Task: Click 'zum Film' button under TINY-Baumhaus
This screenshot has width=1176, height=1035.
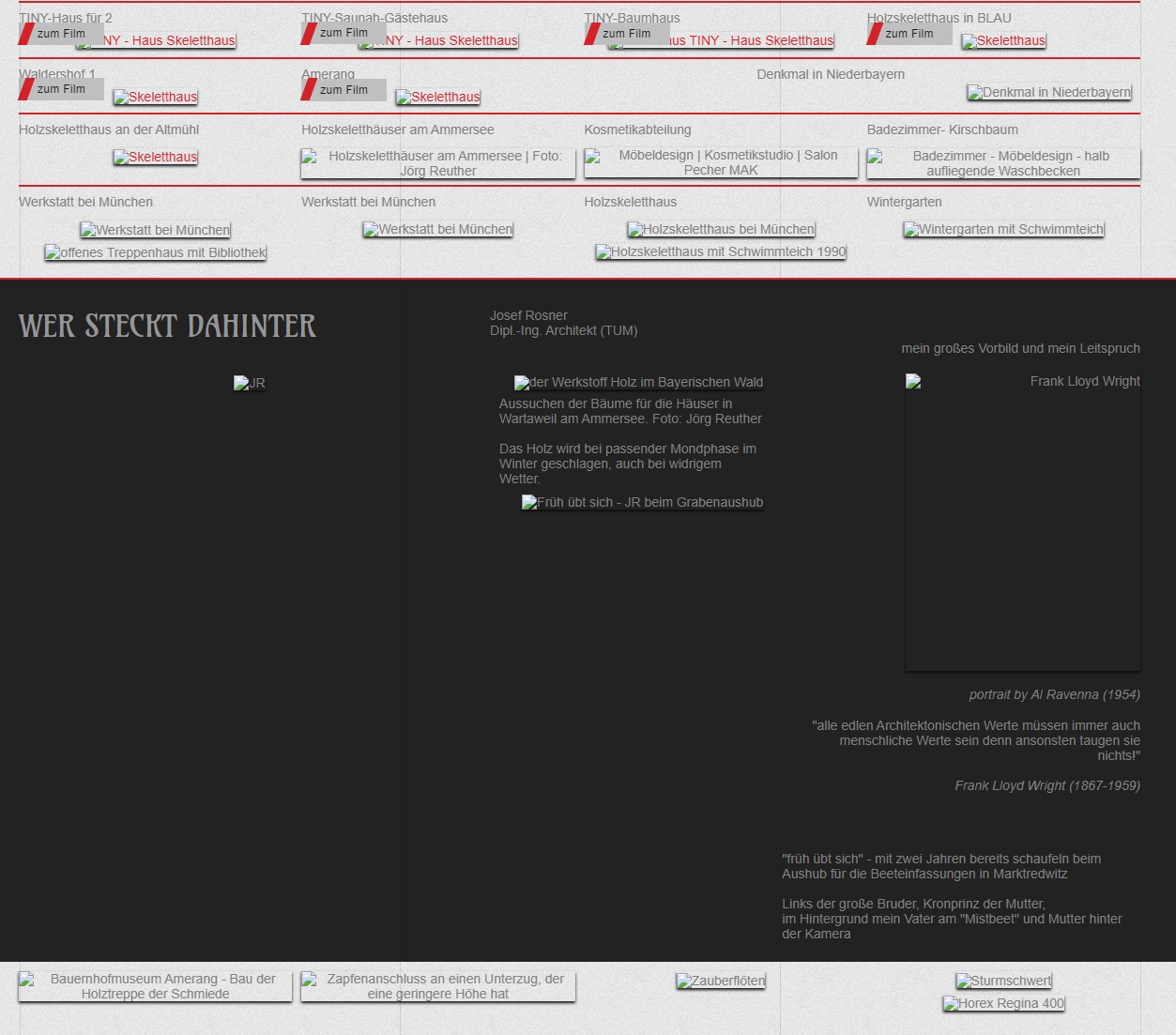Action: tap(626, 34)
